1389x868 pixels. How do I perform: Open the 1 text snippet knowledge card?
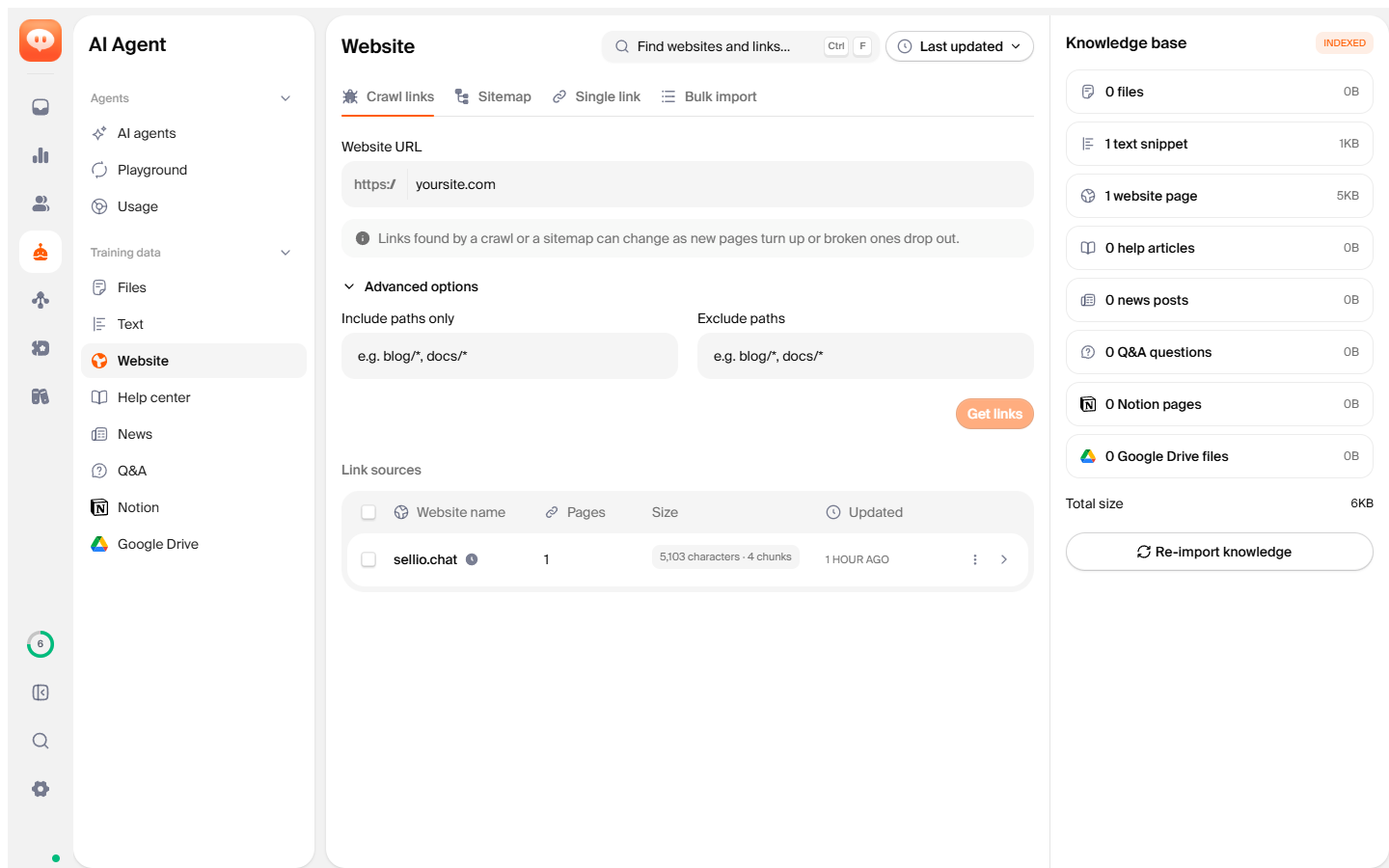1219,144
